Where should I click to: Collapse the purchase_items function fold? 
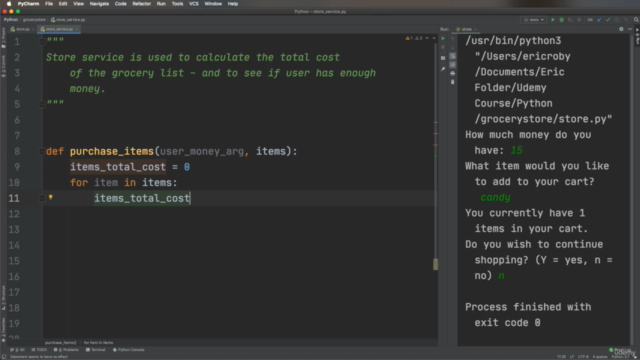point(42,151)
